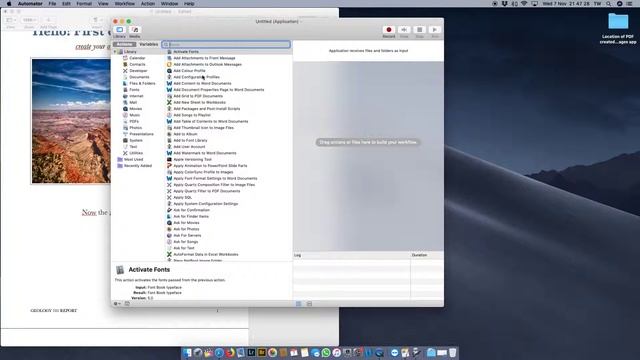Click the actions search field
Screen dimensions: 640x360
pos(226,44)
